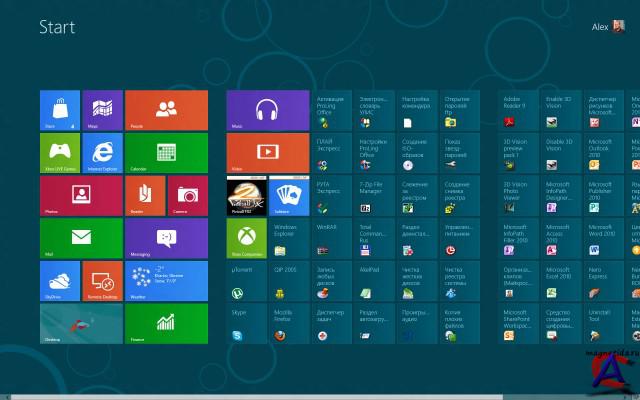Open 3D Vision Photo Viewer tile
640x400 pixels.
[x=518, y=196]
